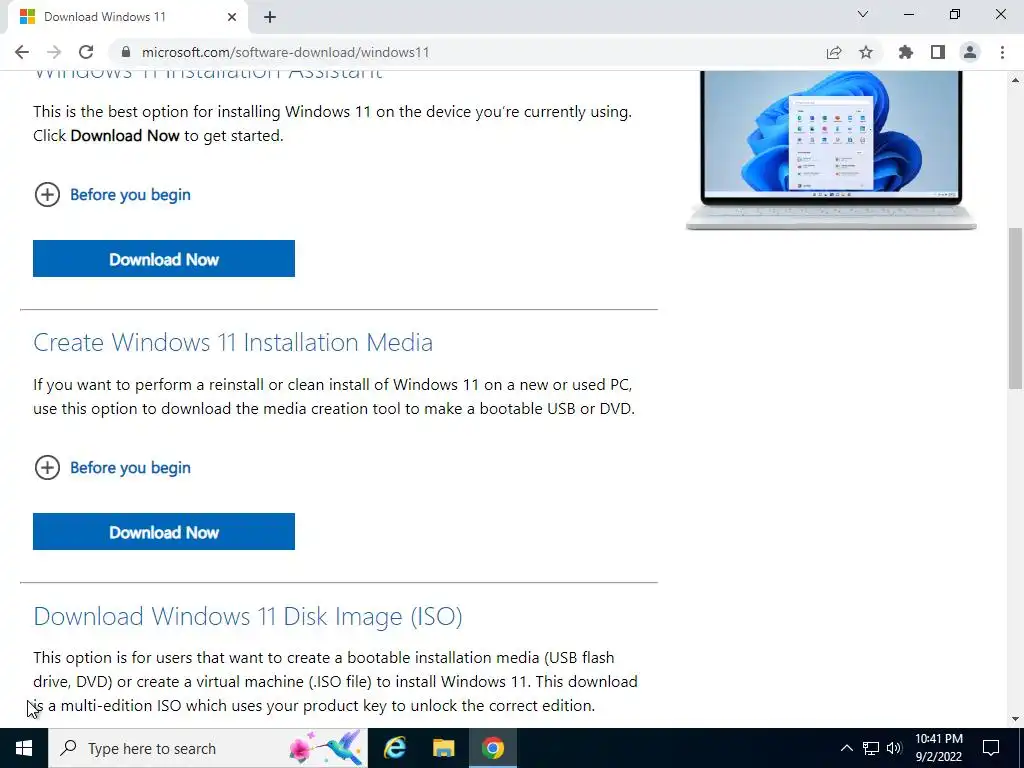Open the network status tray icon
The image size is (1024, 768).
pyautogui.click(x=871, y=748)
